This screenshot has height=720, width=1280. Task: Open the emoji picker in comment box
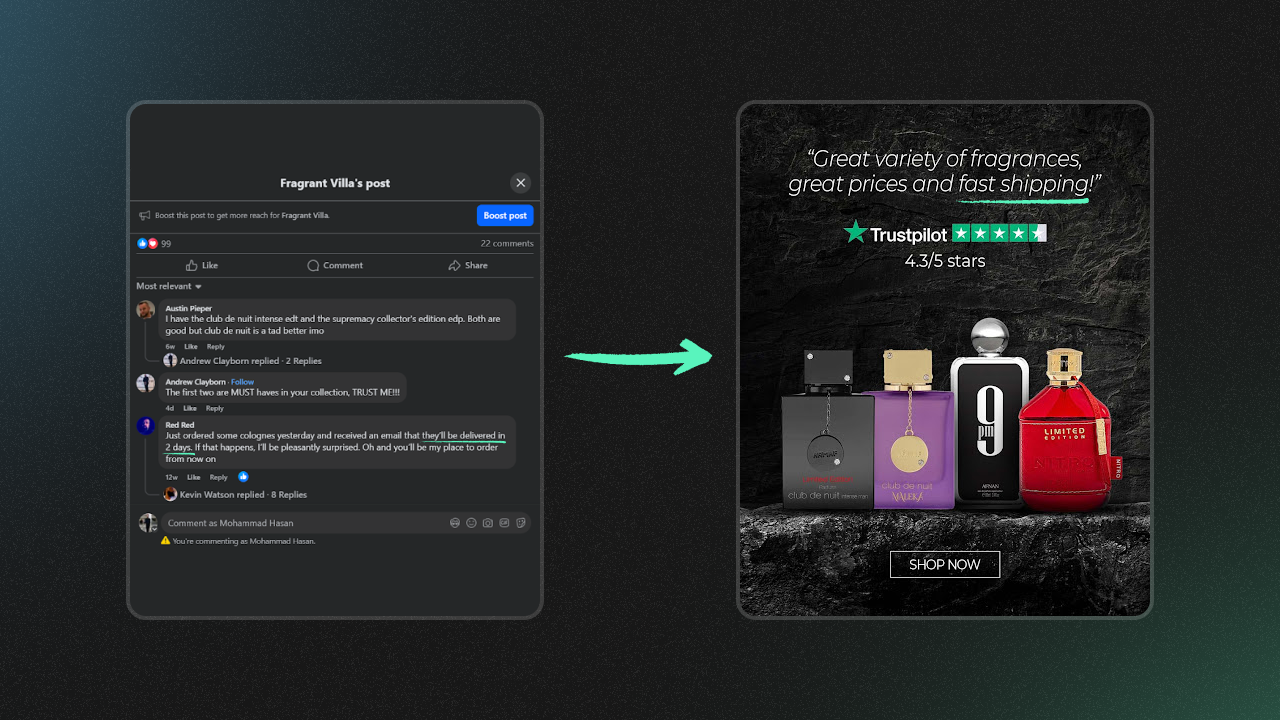tap(471, 523)
